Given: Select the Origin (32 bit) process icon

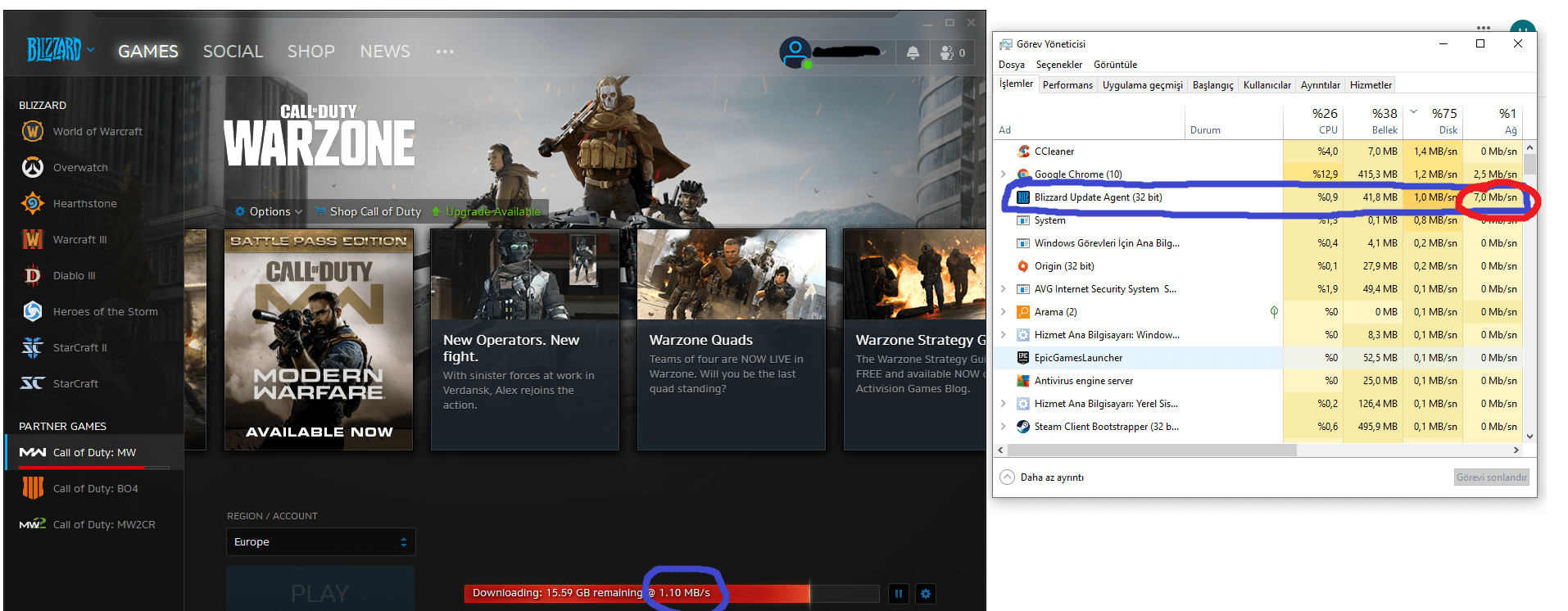Looking at the screenshot, I should coord(1023,266).
